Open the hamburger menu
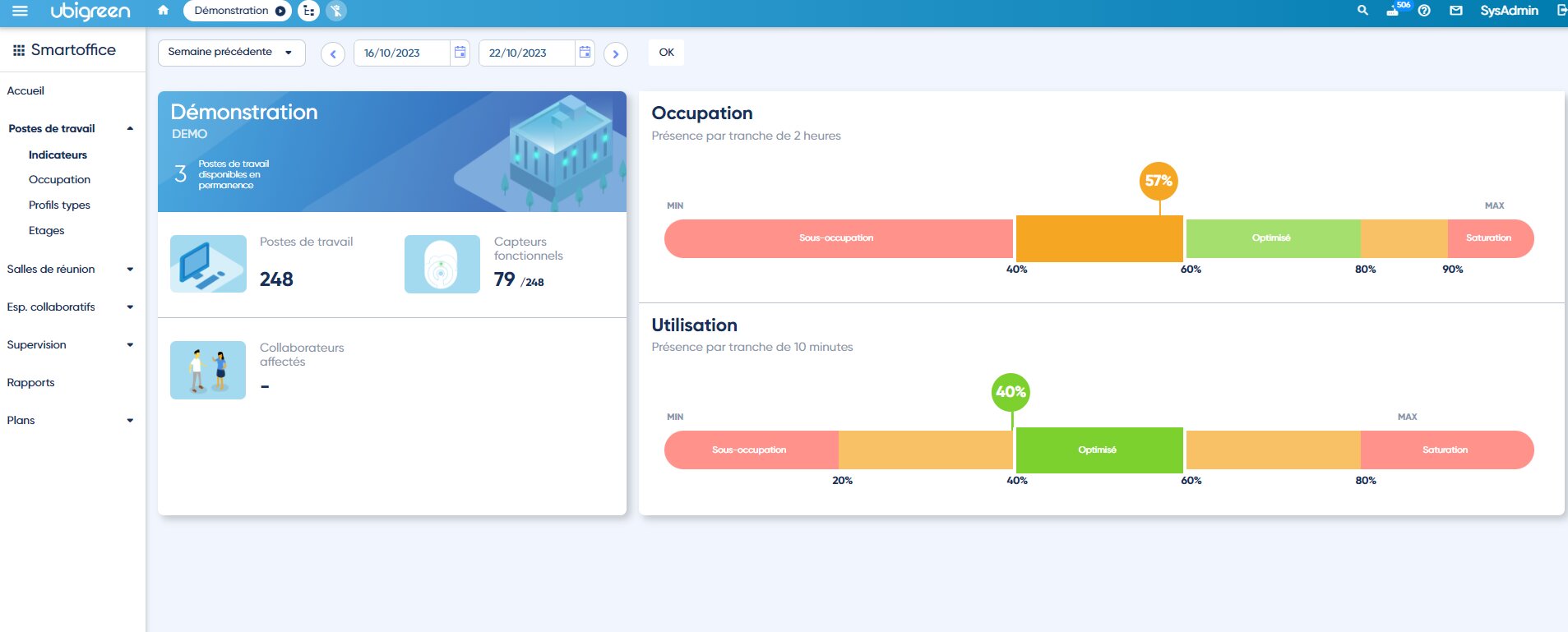 (20, 11)
